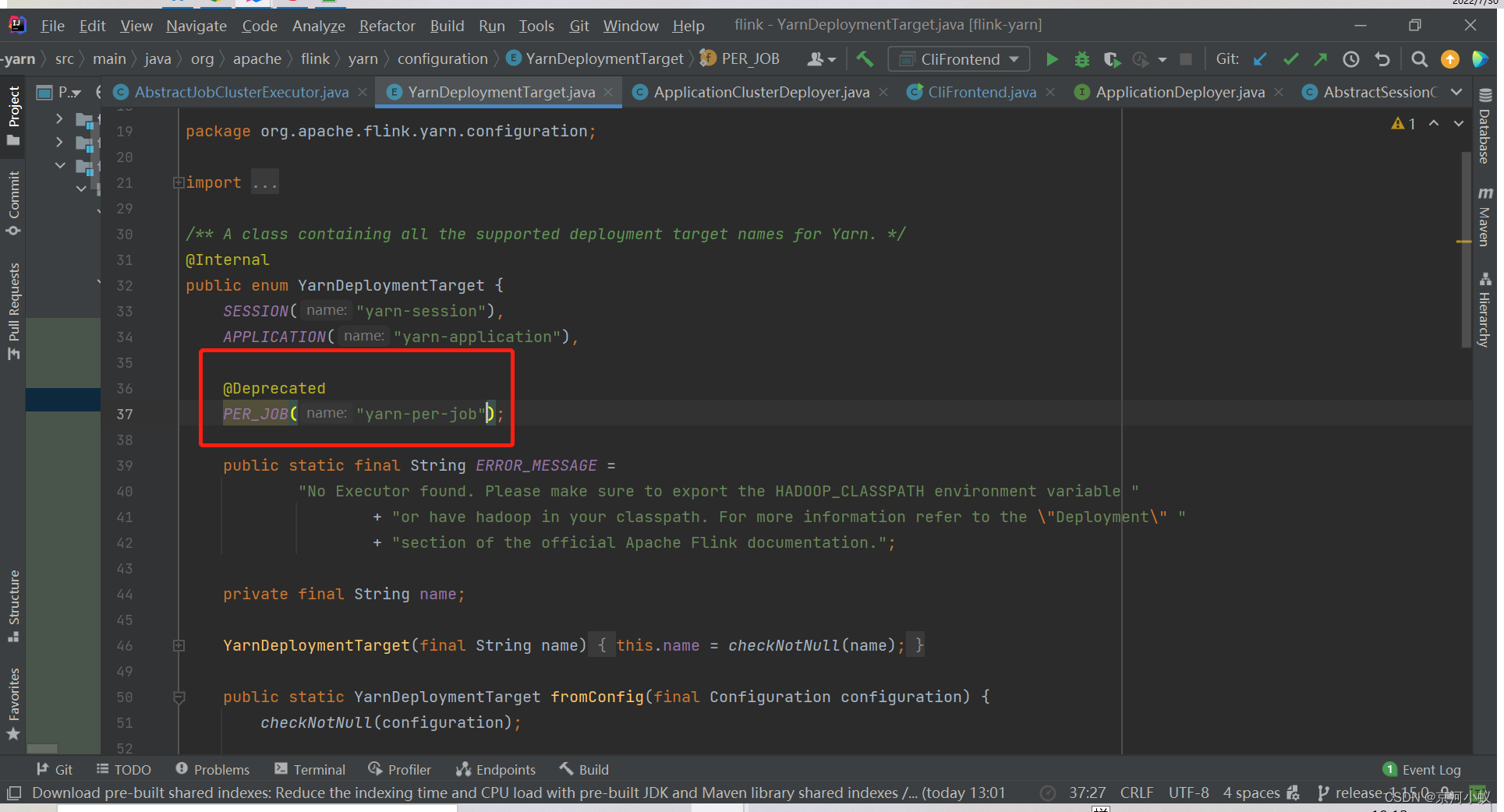Run the CliFrontend configuration with the green play icon

[x=1052, y=58]
